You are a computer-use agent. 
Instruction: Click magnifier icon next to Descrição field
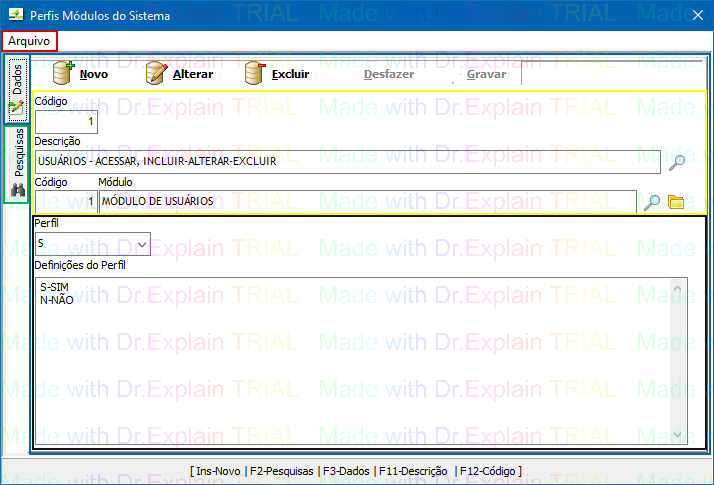pos(677,161)
